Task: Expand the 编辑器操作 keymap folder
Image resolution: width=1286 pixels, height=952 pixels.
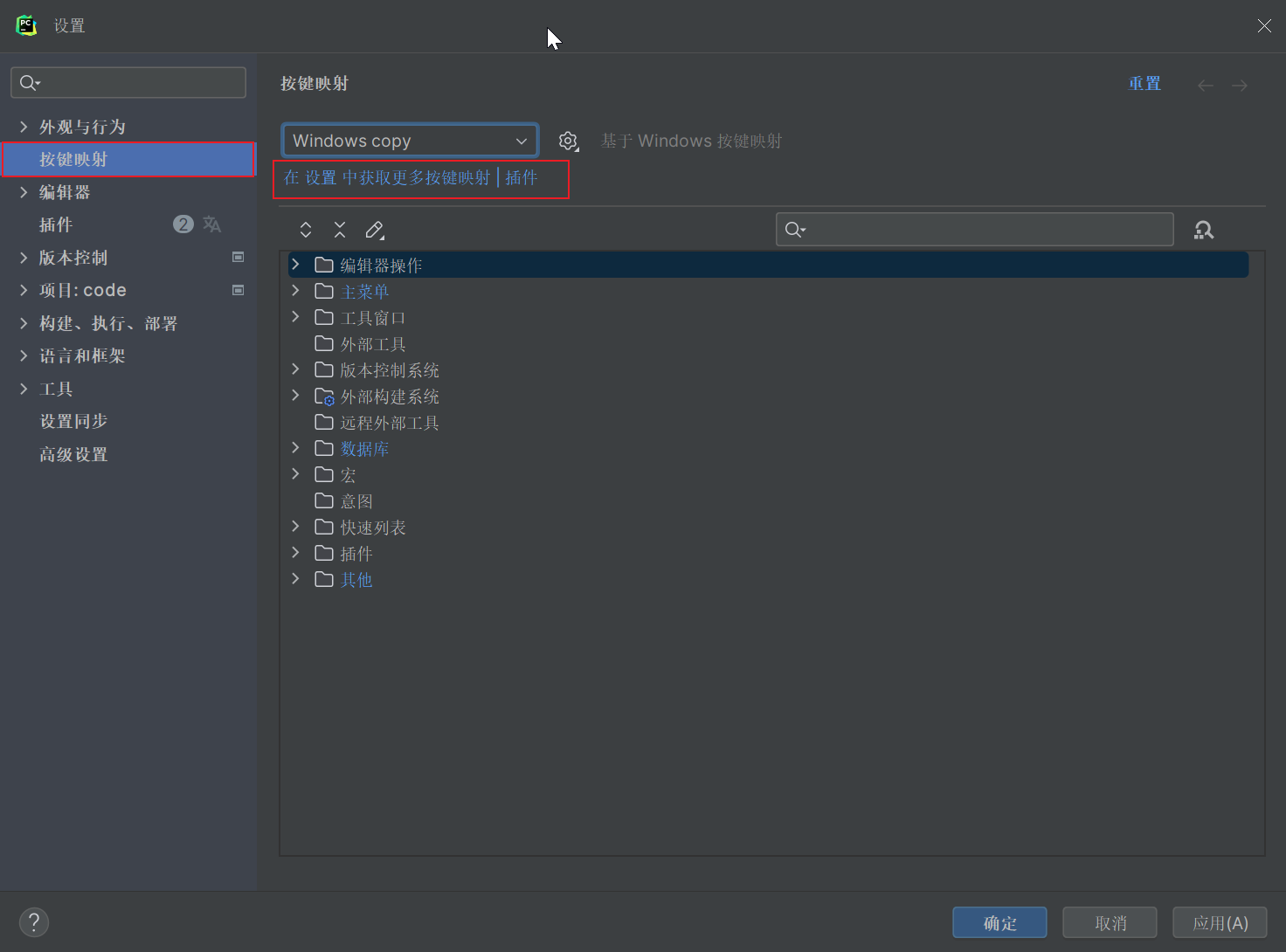Action: 295,265
